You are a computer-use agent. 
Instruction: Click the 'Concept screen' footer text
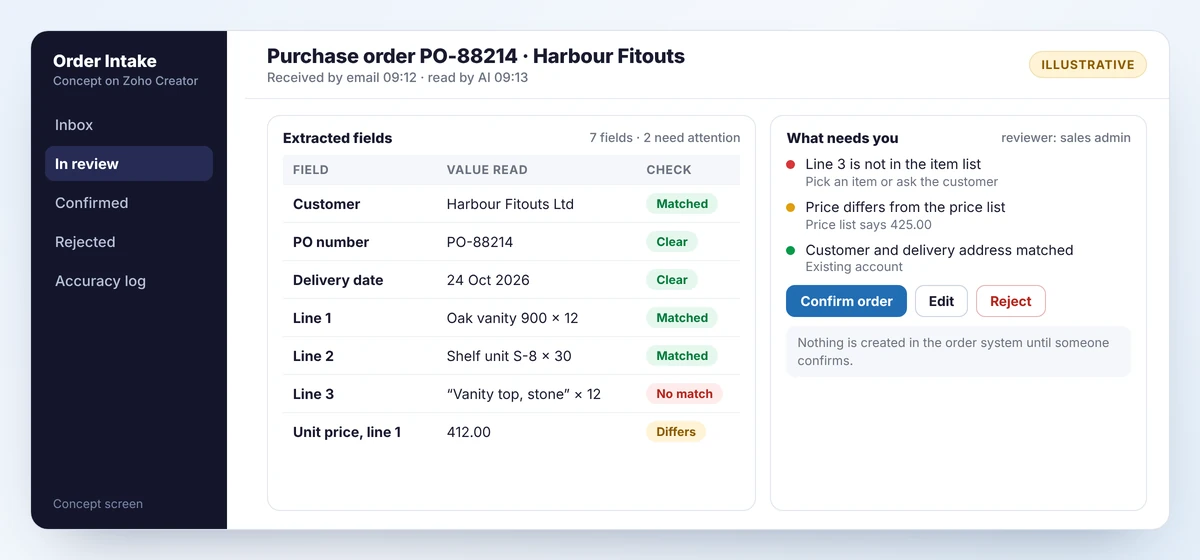tap(98, 504)
